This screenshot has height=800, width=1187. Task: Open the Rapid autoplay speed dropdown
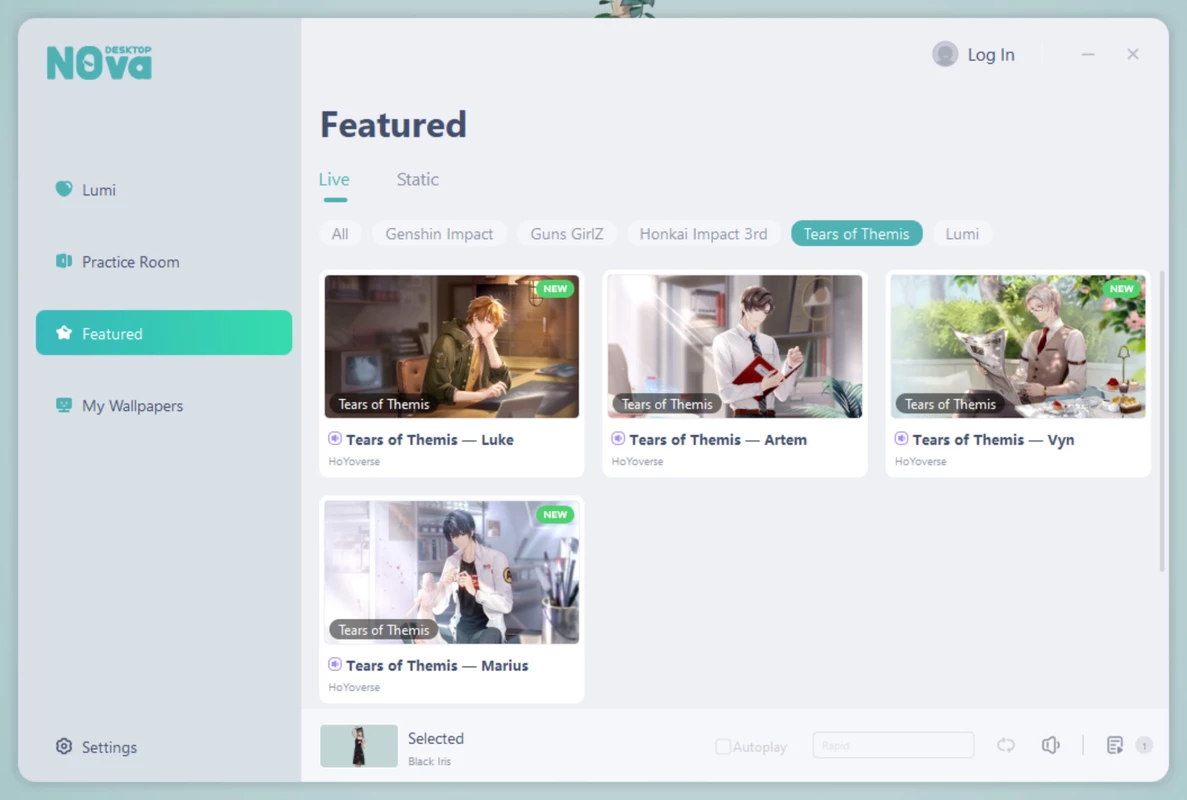pyautogui.click(x=893, y=746)
